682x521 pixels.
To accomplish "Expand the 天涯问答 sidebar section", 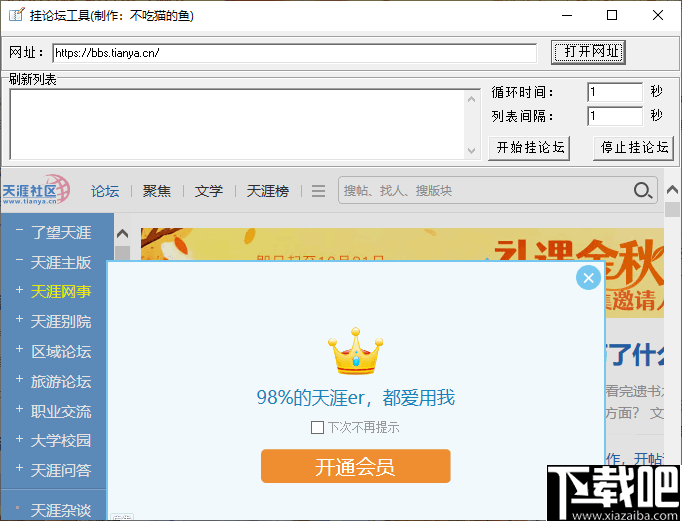I will pos(20,468).
